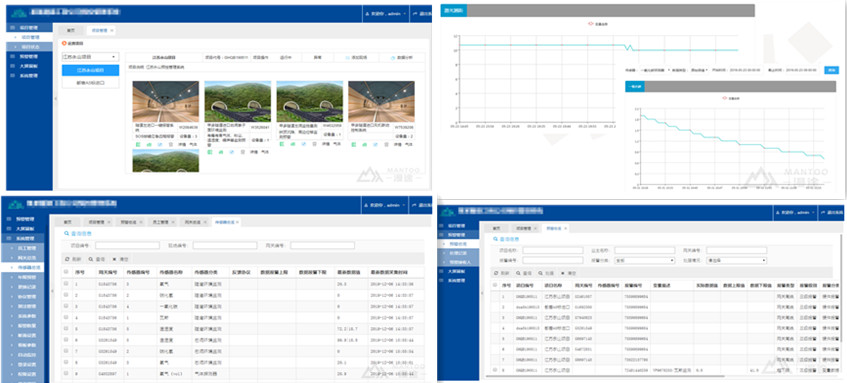This screenshot has height=383, width=847.
Task: Check the row 5 checkbox in sensor table
Action: (x=66, y=328)
